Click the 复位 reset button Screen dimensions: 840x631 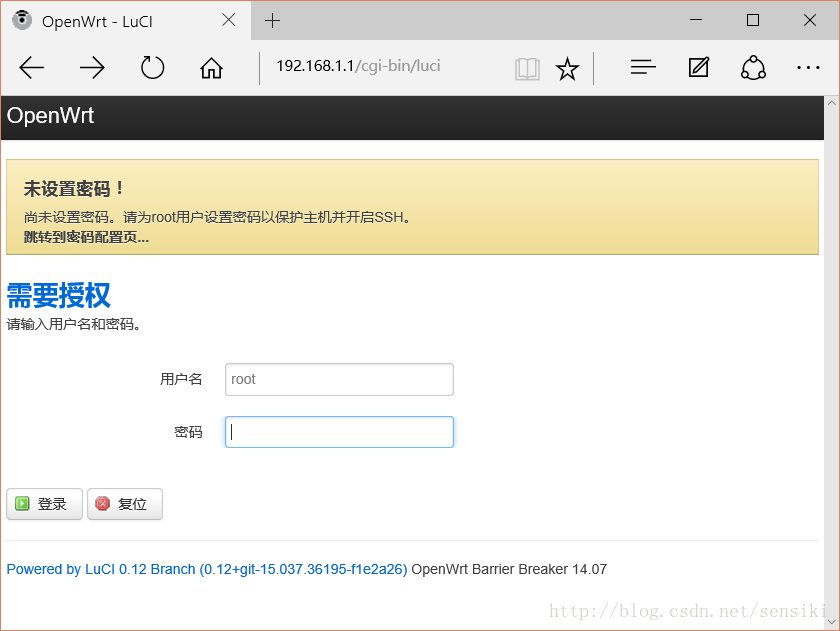coord(125,504)
